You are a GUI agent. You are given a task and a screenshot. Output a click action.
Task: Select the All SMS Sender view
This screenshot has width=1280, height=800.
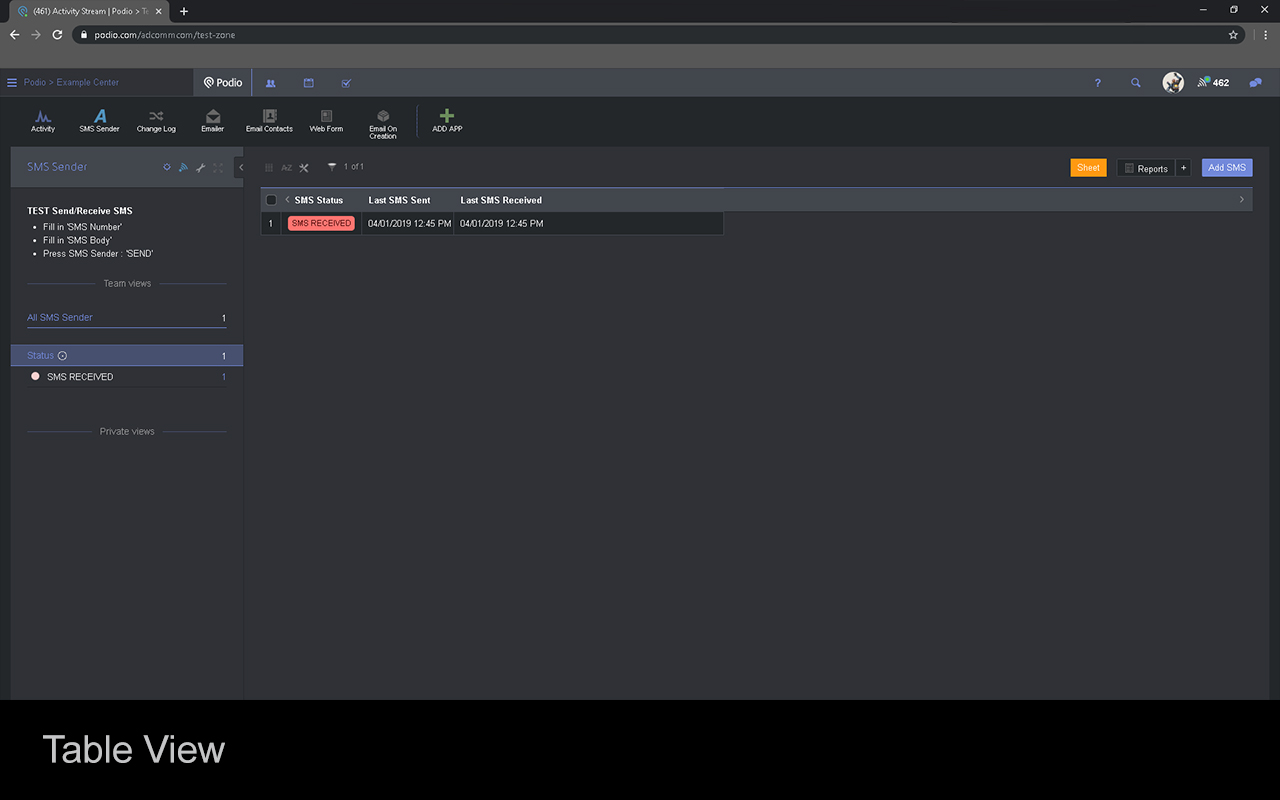pyautogui.click(x=126, y=317)
